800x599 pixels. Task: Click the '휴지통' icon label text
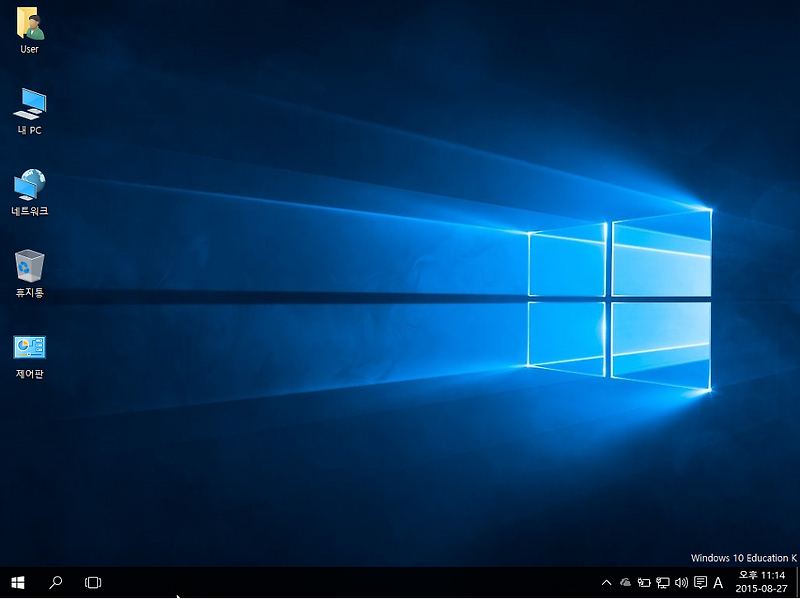click(30, 292)
